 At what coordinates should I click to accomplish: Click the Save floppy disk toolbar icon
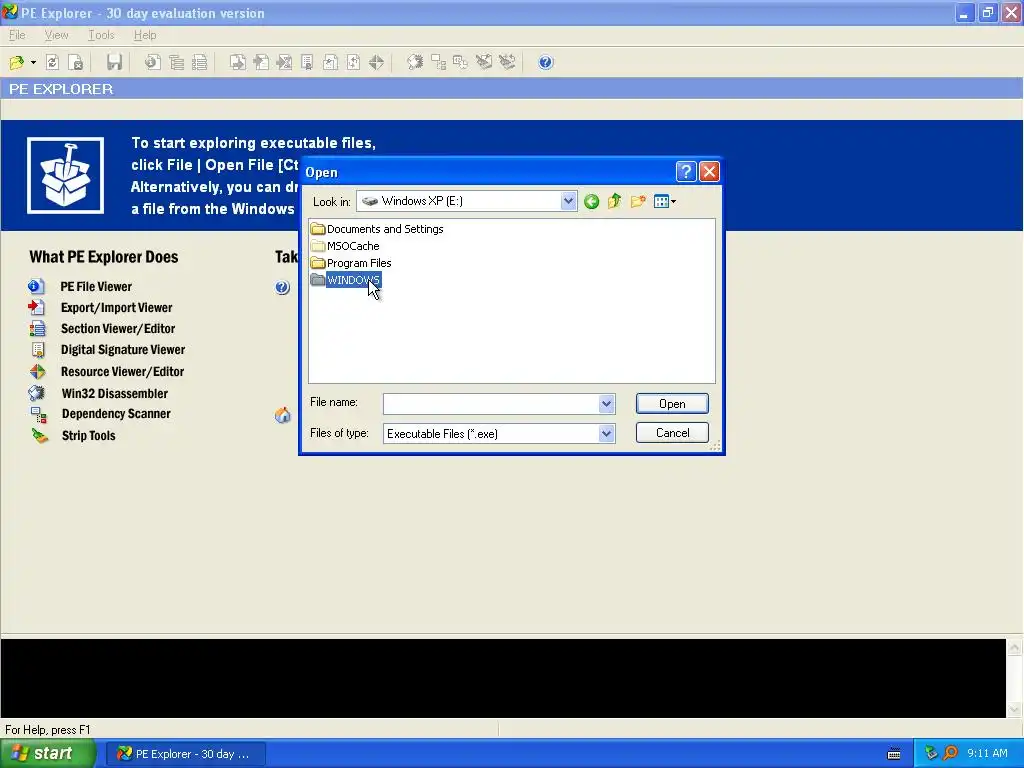114,63
